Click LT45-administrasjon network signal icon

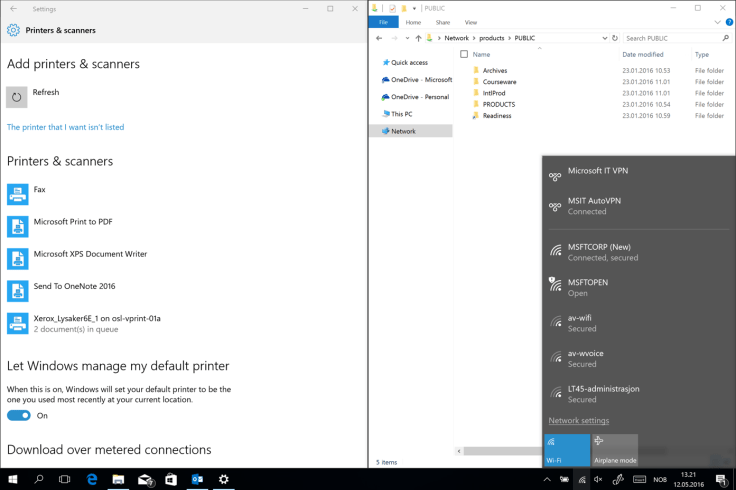point(556,392)
